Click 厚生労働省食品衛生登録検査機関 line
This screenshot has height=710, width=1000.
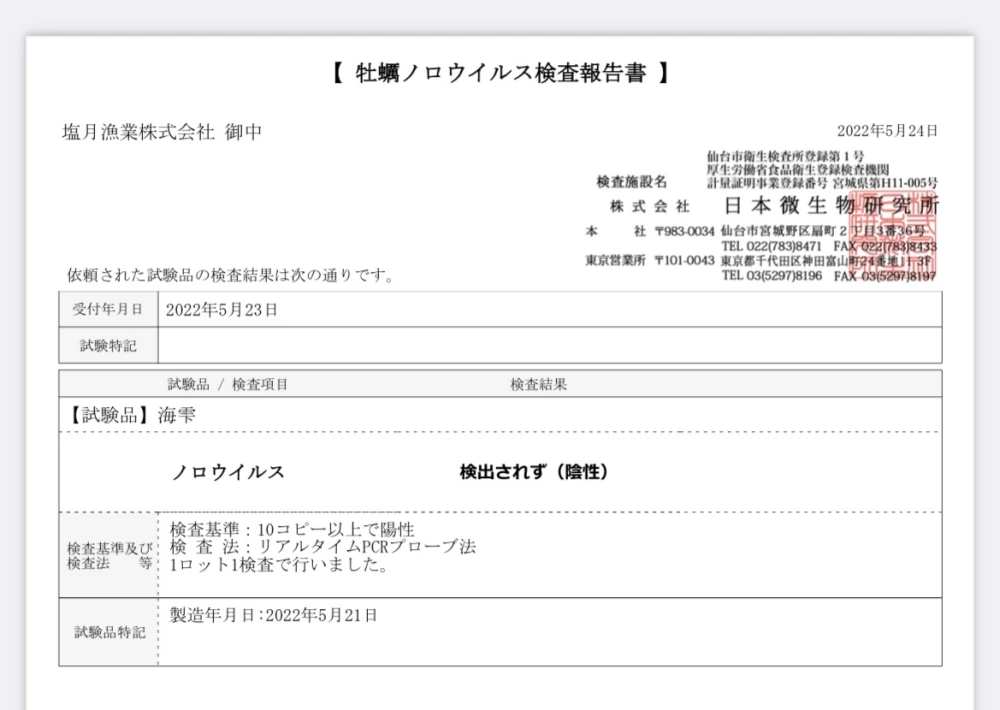coord(797,170)
